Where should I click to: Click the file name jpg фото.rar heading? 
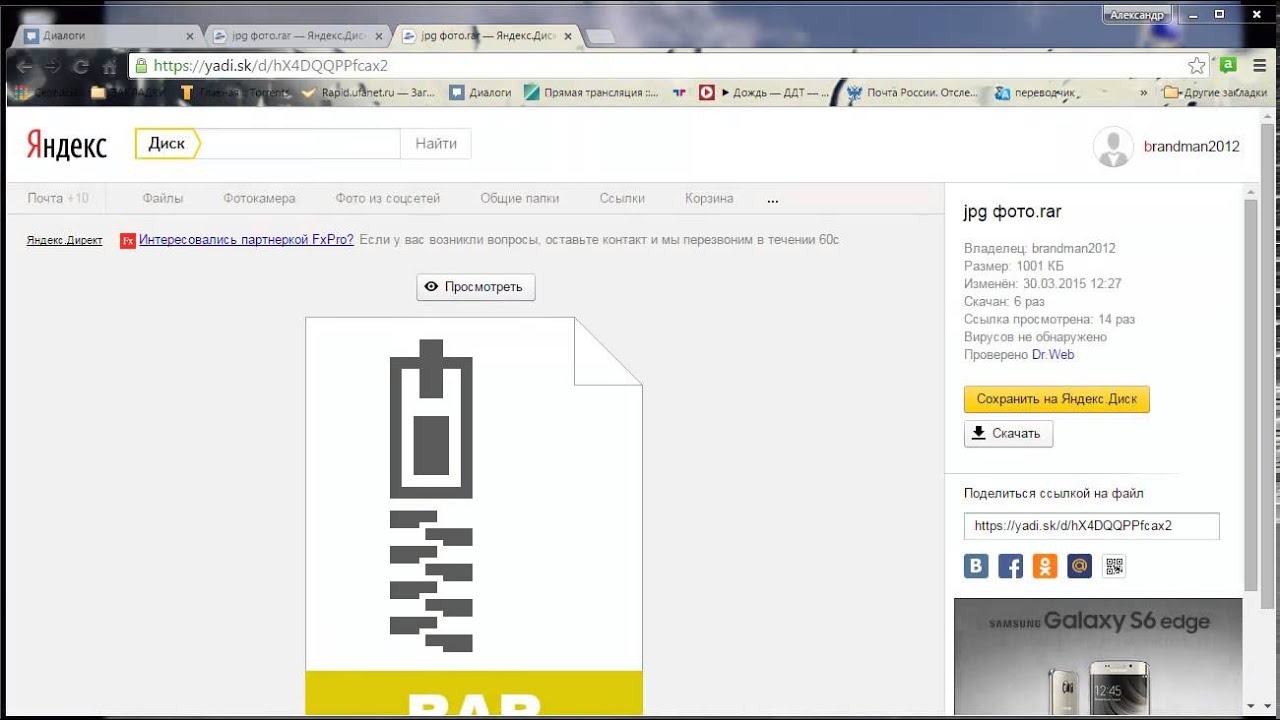[1012, 212]
